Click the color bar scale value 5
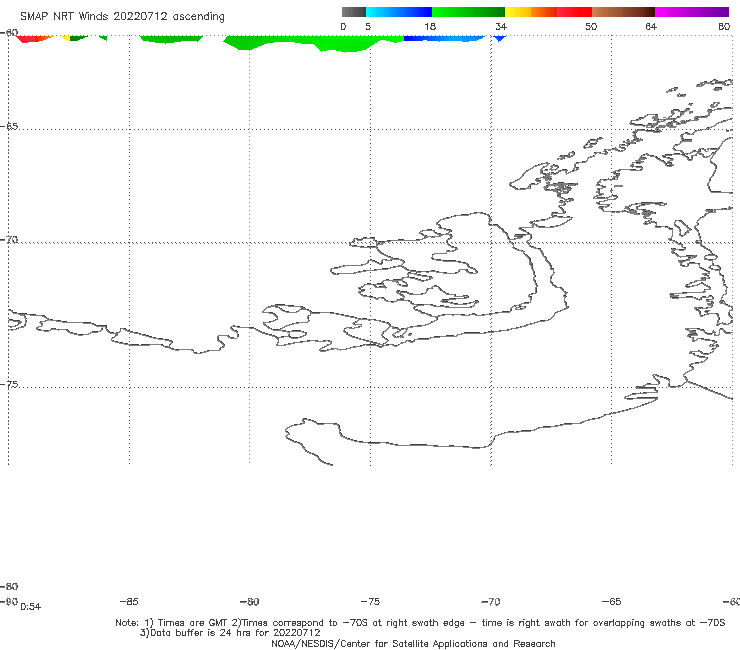The image size is (740, 650). tap(368, 26)
